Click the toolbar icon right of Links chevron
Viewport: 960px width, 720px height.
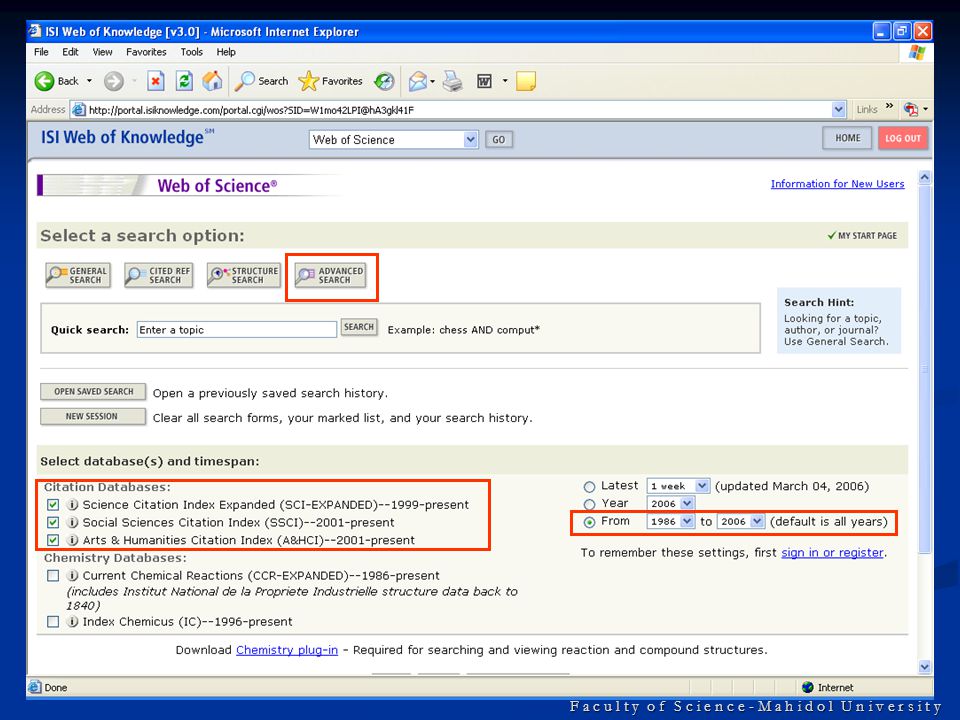click(x=911, y=110)
